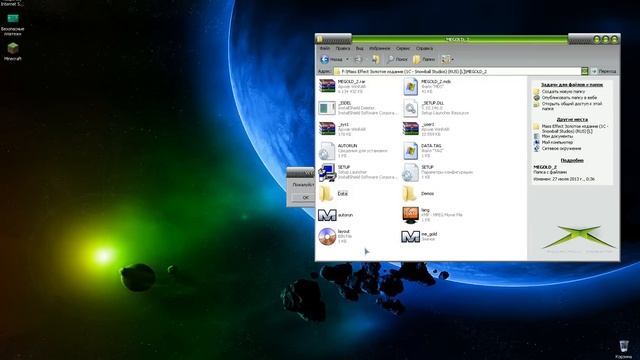Screen dimensions: 640x360
Task: Open the Demos folder
Action: pyautogui.click(x=418, y=193)
